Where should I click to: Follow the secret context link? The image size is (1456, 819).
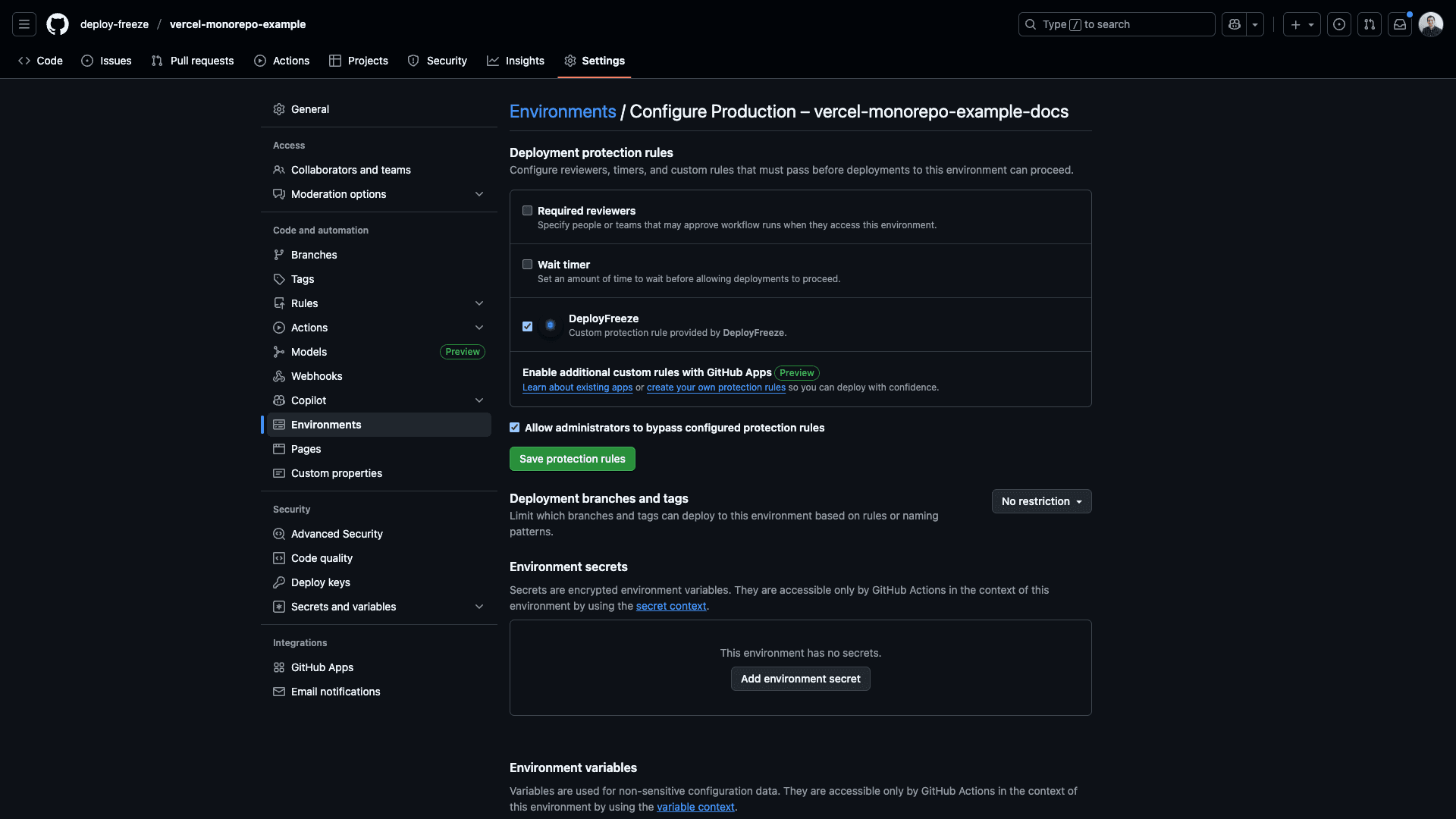pyautogui.click(x=670, y=606)
